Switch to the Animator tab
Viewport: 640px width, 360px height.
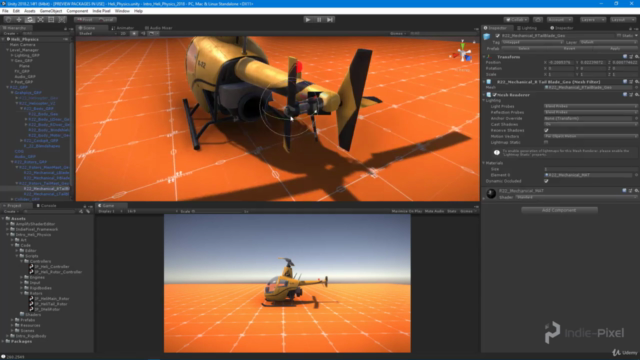122,28
